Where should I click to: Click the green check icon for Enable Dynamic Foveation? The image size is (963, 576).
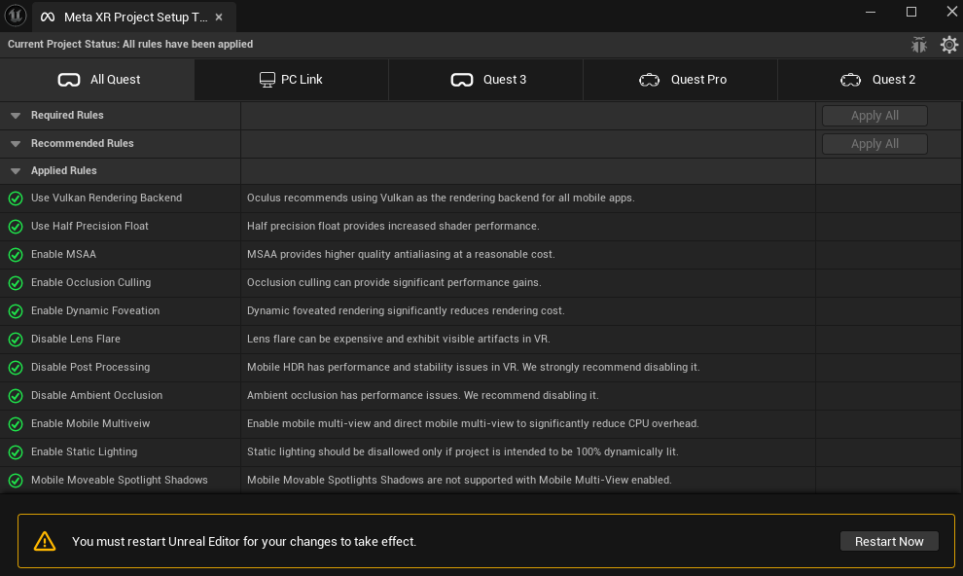pyautogui.click(x=15, y=311)
